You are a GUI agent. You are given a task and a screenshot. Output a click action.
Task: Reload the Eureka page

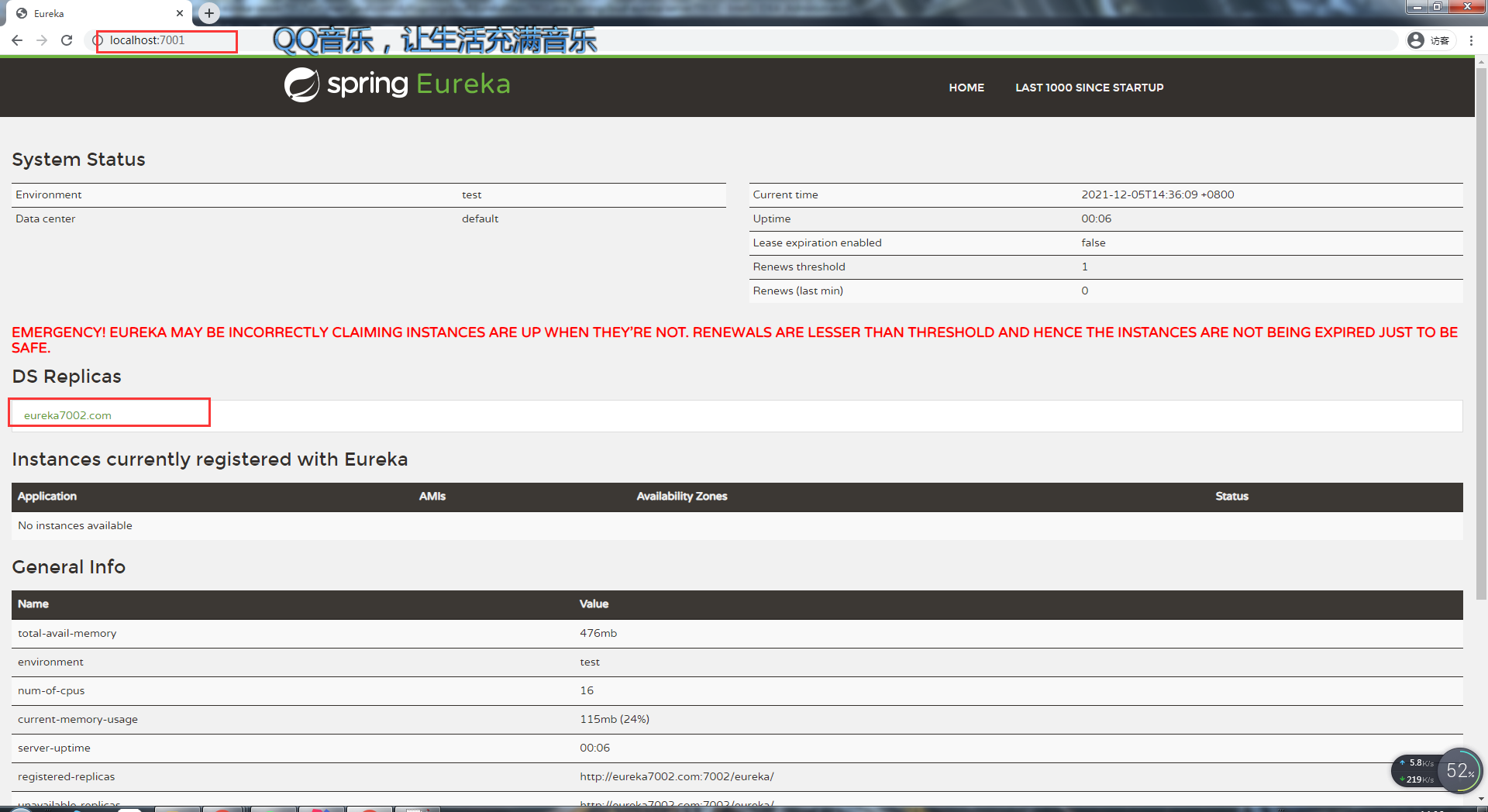coord(67,40)
